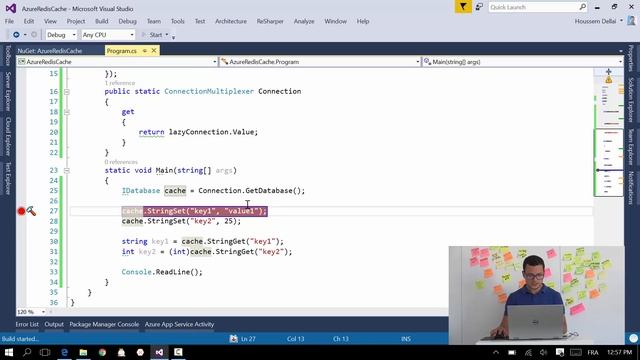This screenshot has height=360, width=640.
Task: Click in the Quick Launch search box
Action: pos(533,7)
